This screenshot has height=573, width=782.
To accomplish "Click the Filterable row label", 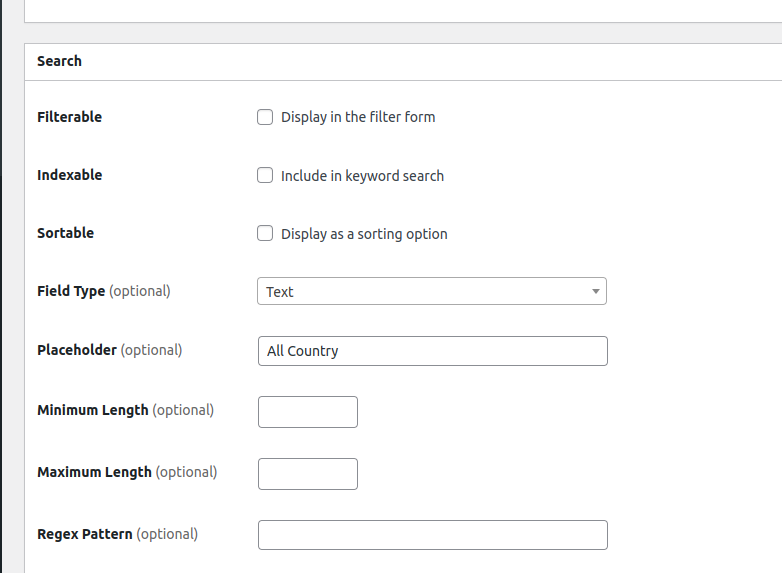I will [69, 117].
